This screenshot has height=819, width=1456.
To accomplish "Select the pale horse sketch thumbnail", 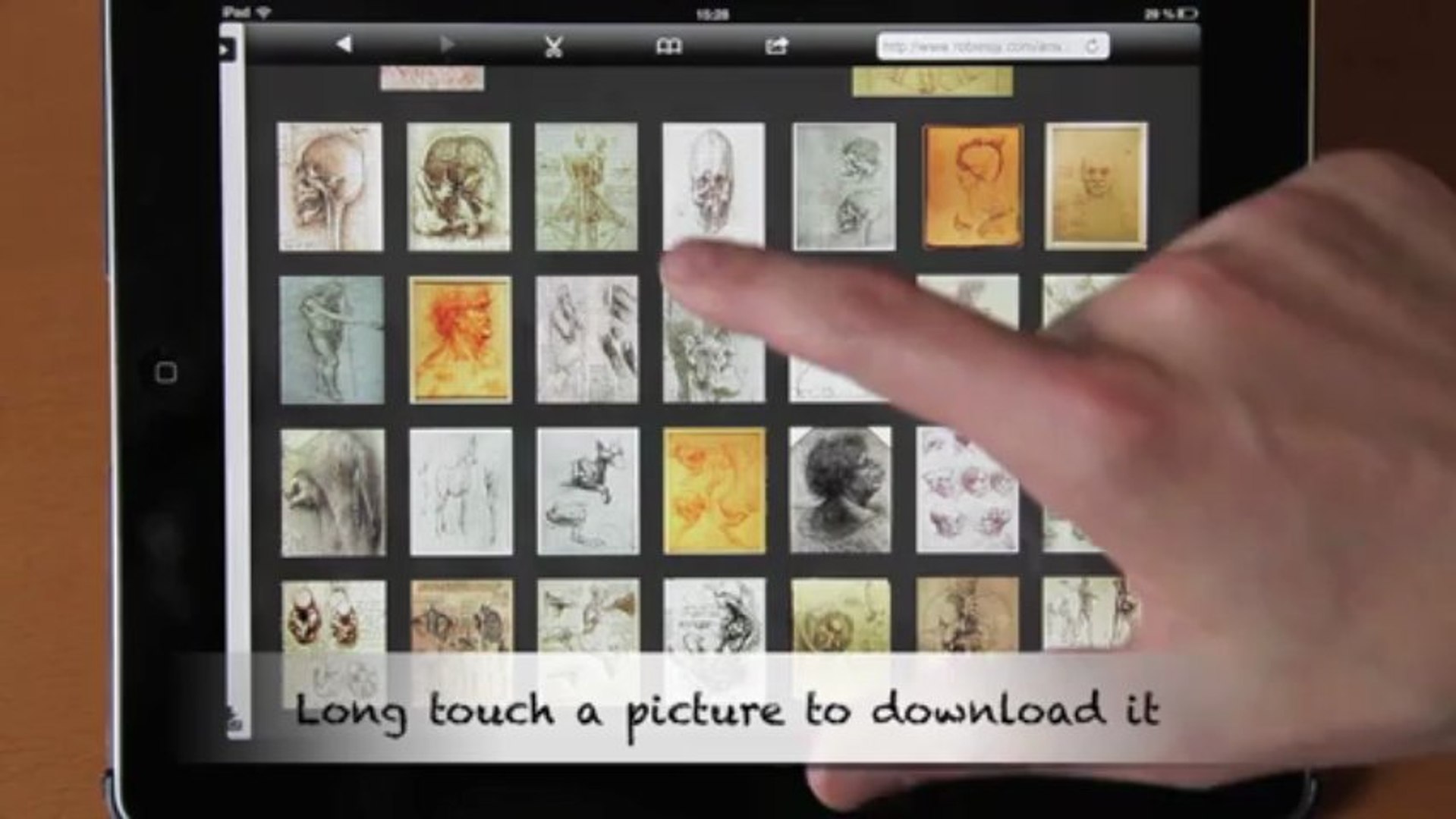I will 461,492.
